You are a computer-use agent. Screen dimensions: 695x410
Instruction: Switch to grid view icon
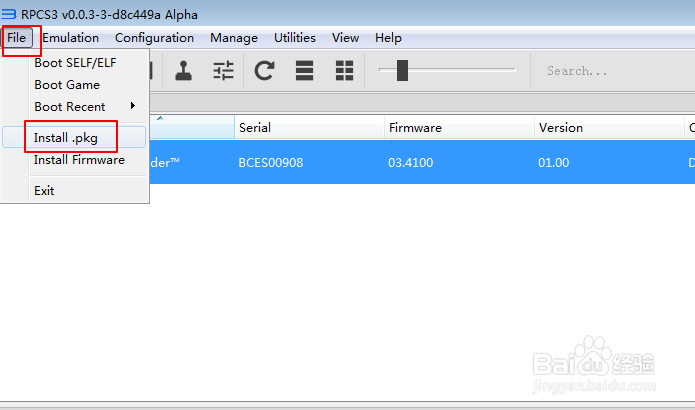(x=344, y=70)
